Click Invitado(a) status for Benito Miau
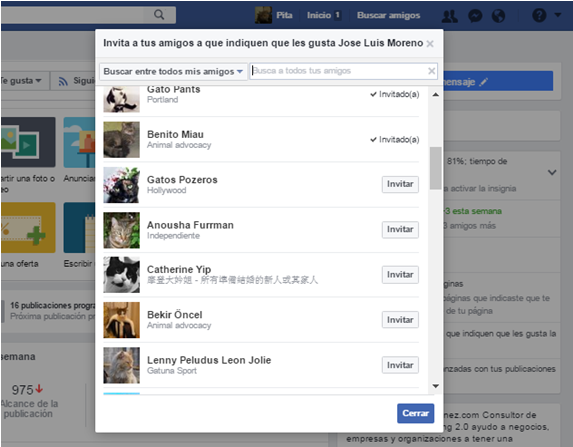This screenshot has height=447, width=573. click(x=395, y=140)
